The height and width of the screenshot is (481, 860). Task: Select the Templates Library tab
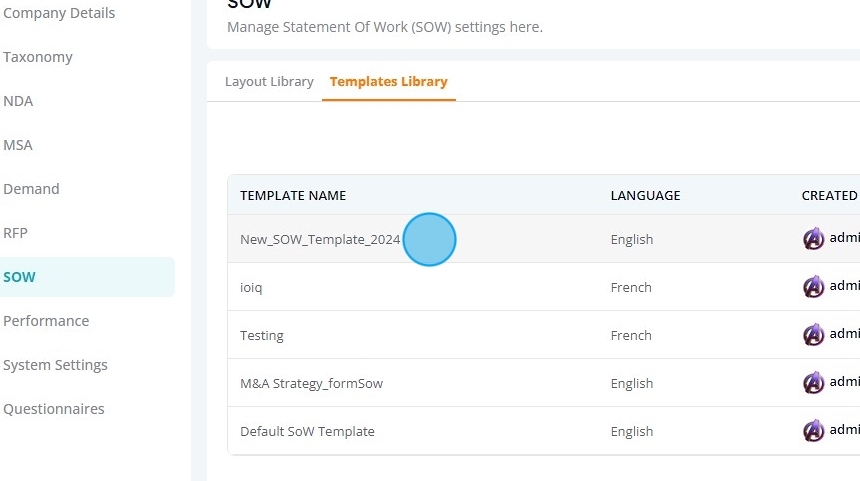tap(388, 82)
